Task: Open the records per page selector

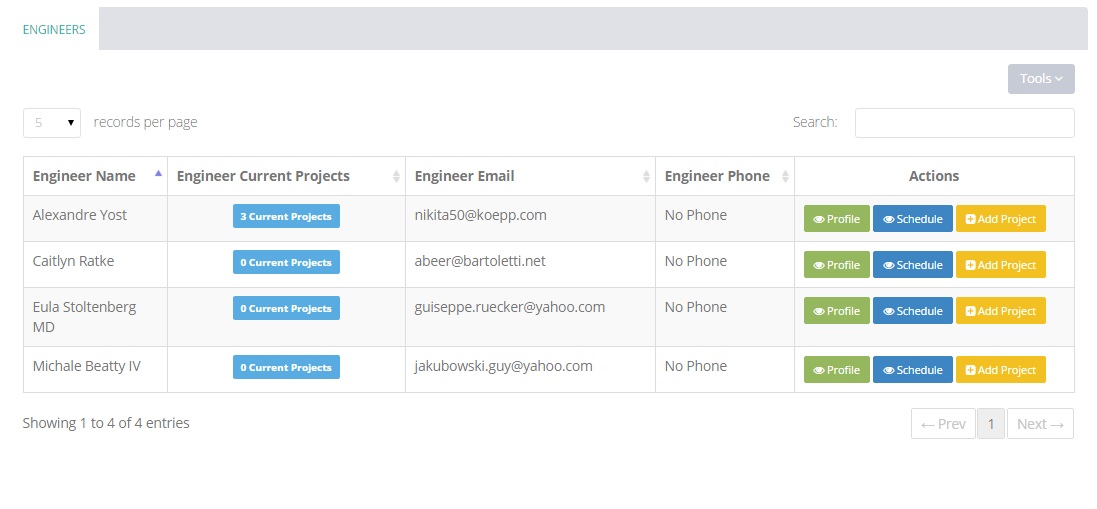Action: pyautogui.click(x=52, y=123)
